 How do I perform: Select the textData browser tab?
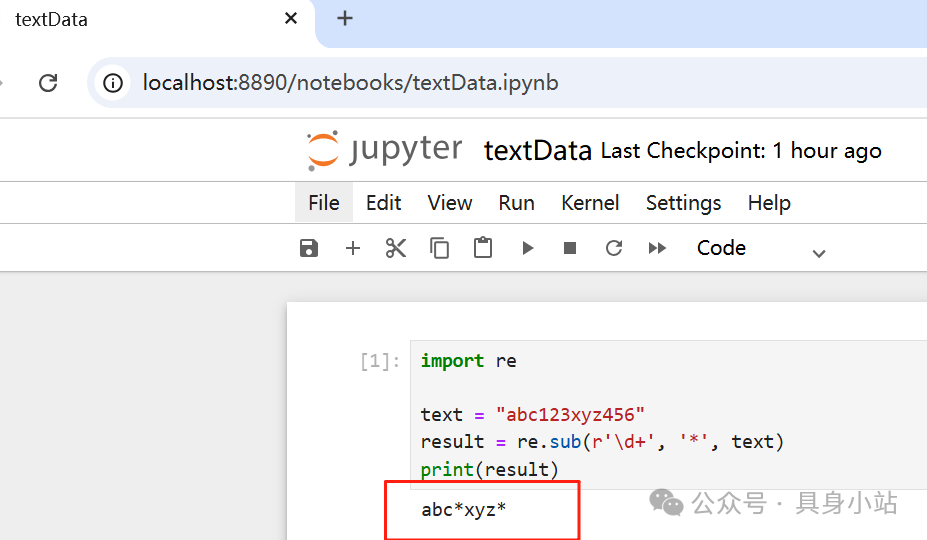pyautogui.click(x=157, y=20)
